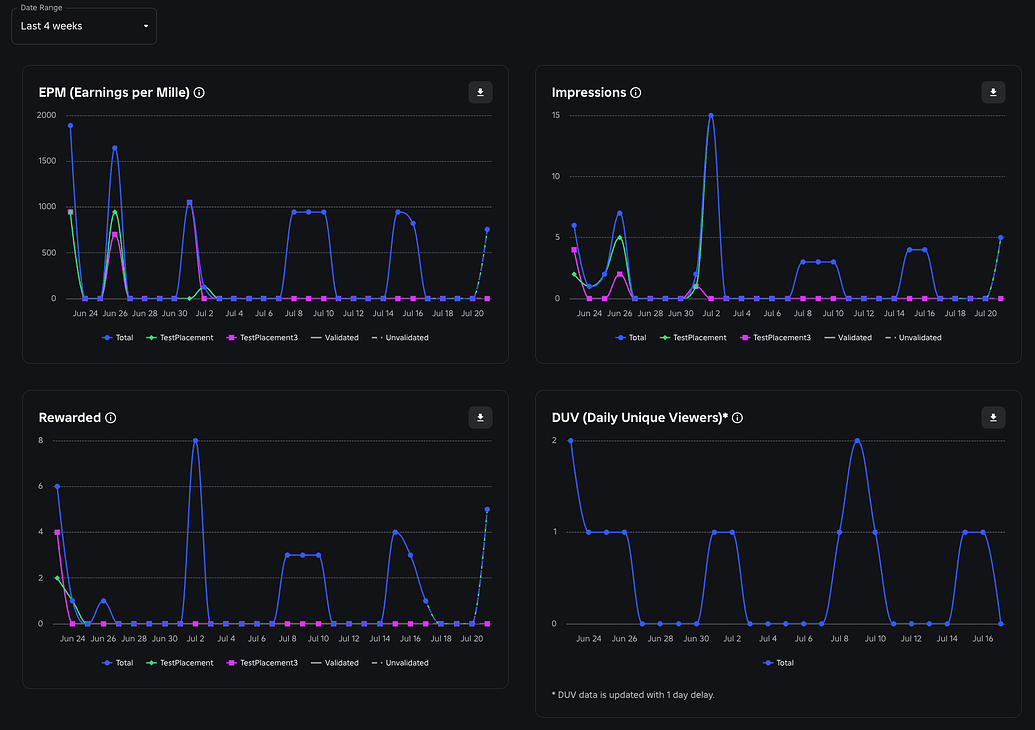Image resolution: width=1035 pixels, height=730 pixels.
Task: Click the Impressions peak point at 15
Action: tap(711, 116)
